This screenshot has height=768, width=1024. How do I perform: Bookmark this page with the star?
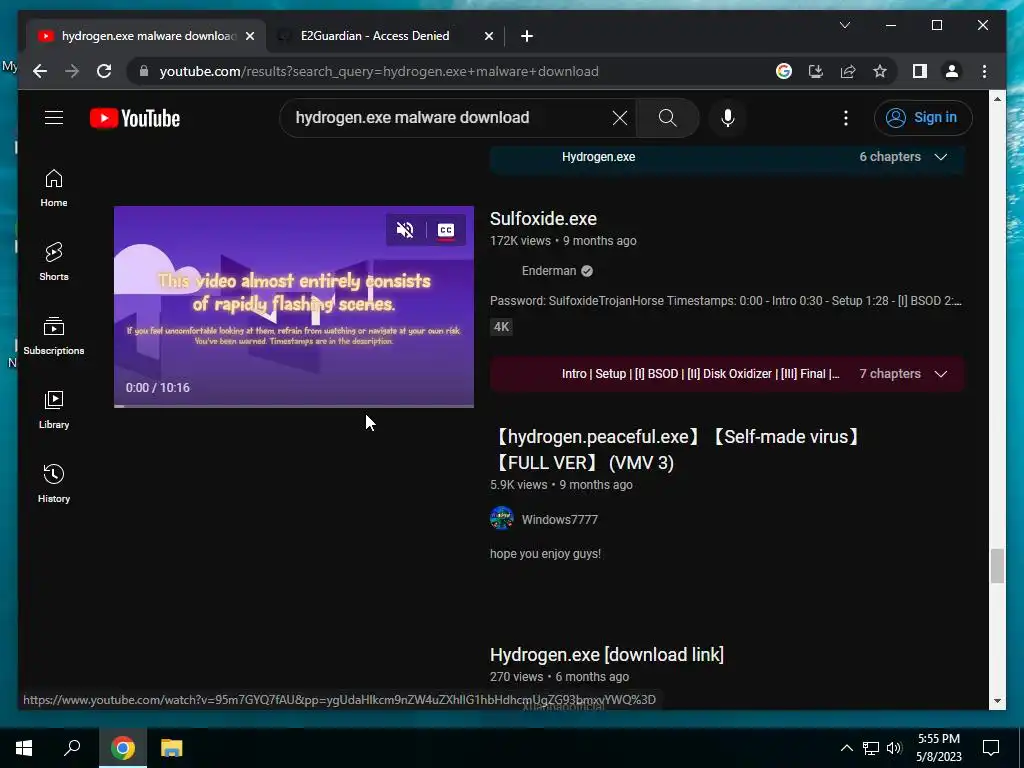(880, 71)
